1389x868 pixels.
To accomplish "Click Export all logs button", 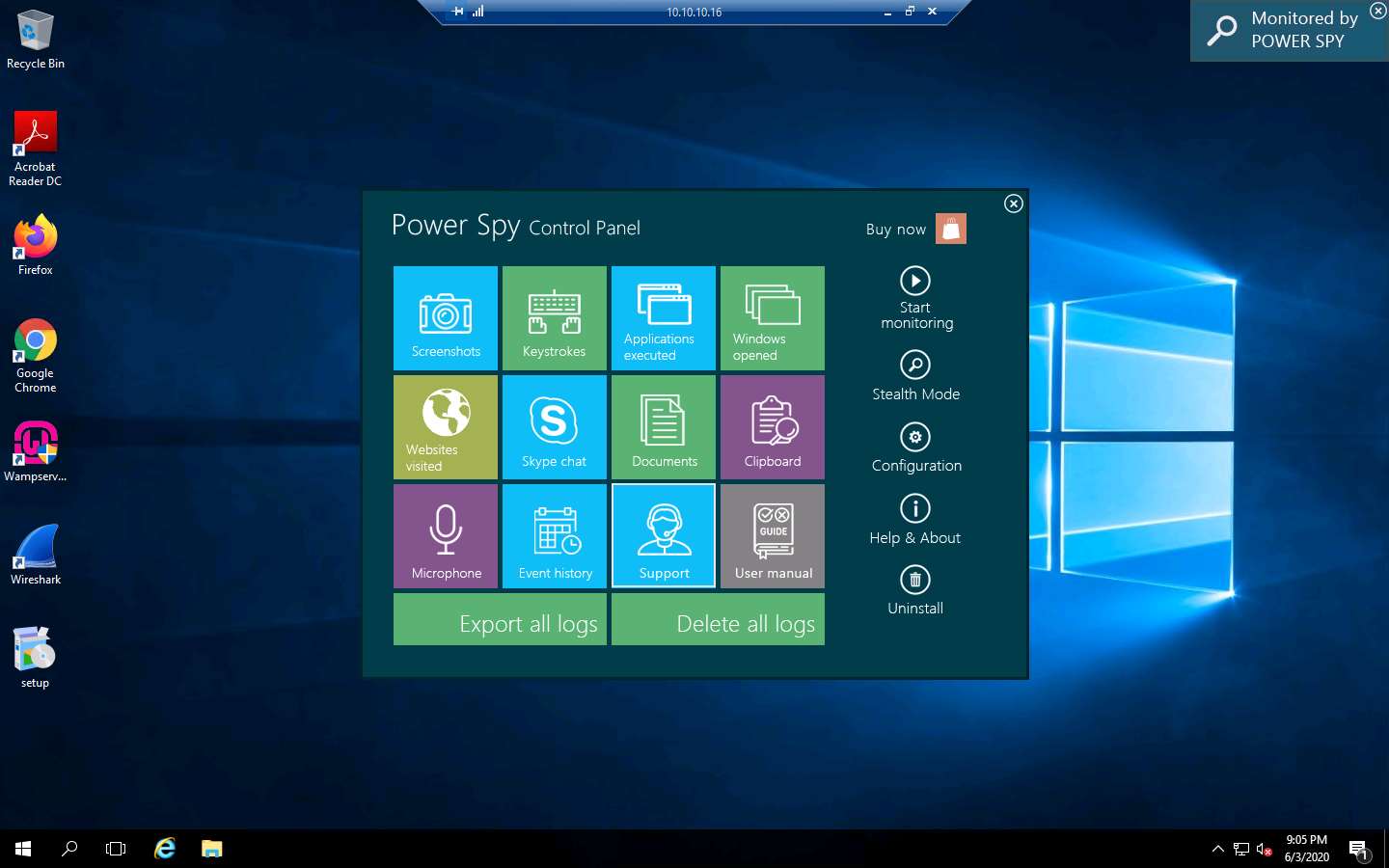I will tap(500, 619).
